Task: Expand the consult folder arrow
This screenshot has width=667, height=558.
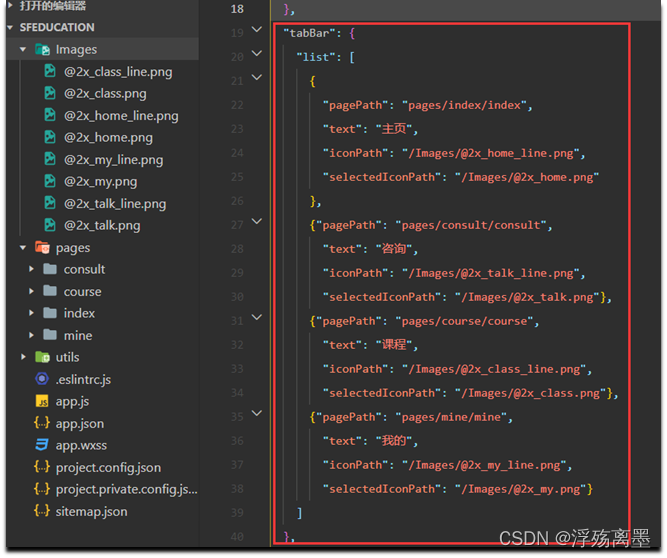Action: pyautogui.click(x=31, y=269)
